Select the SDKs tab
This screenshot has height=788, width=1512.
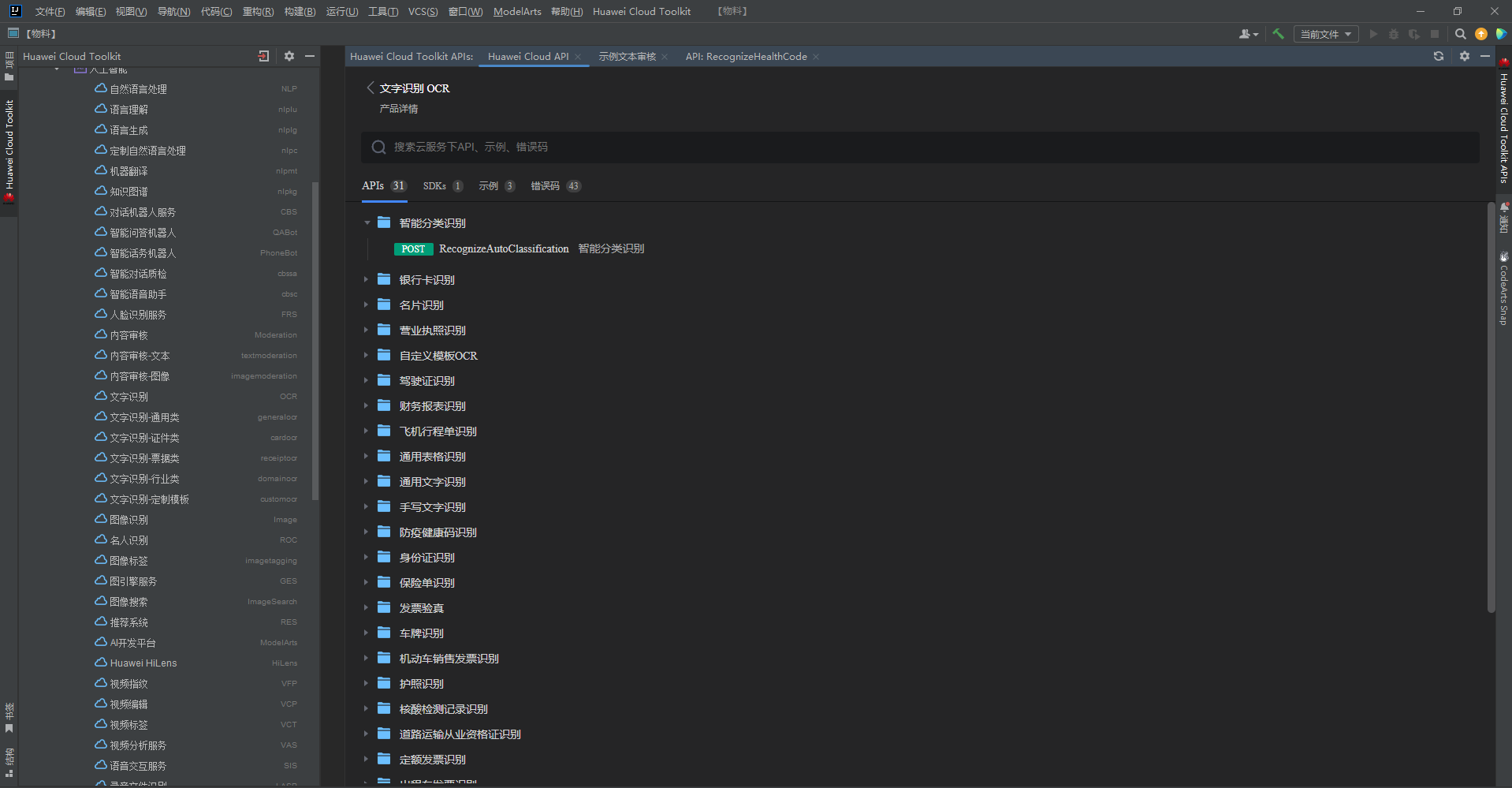(443, 186)
